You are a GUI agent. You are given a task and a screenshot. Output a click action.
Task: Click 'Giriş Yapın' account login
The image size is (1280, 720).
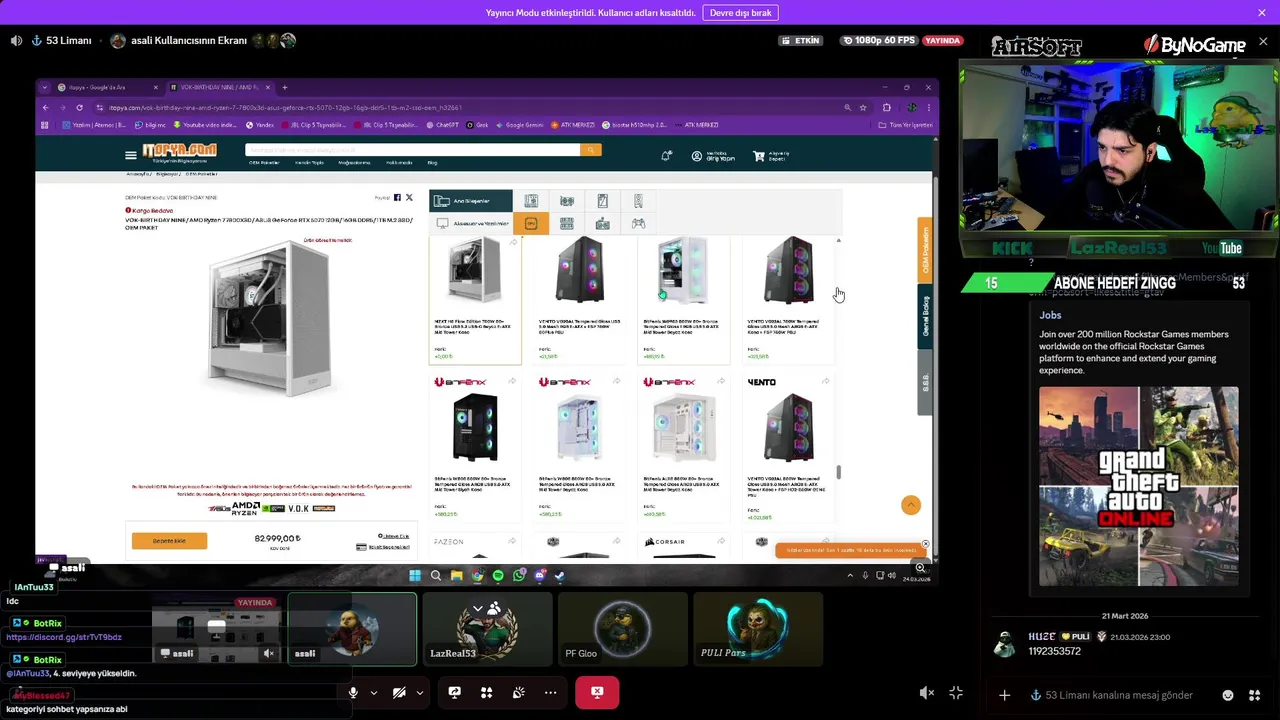coord(713,156)
